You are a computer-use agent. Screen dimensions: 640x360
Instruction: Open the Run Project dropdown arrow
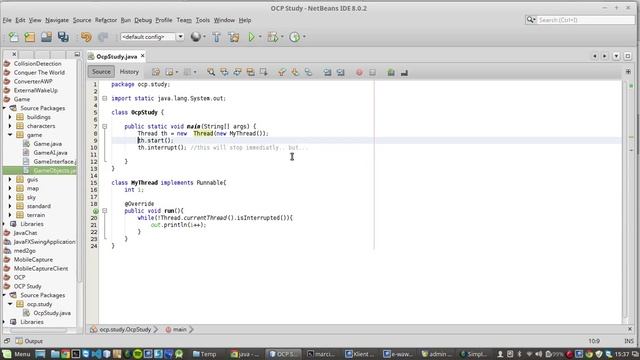click(260, 37)
